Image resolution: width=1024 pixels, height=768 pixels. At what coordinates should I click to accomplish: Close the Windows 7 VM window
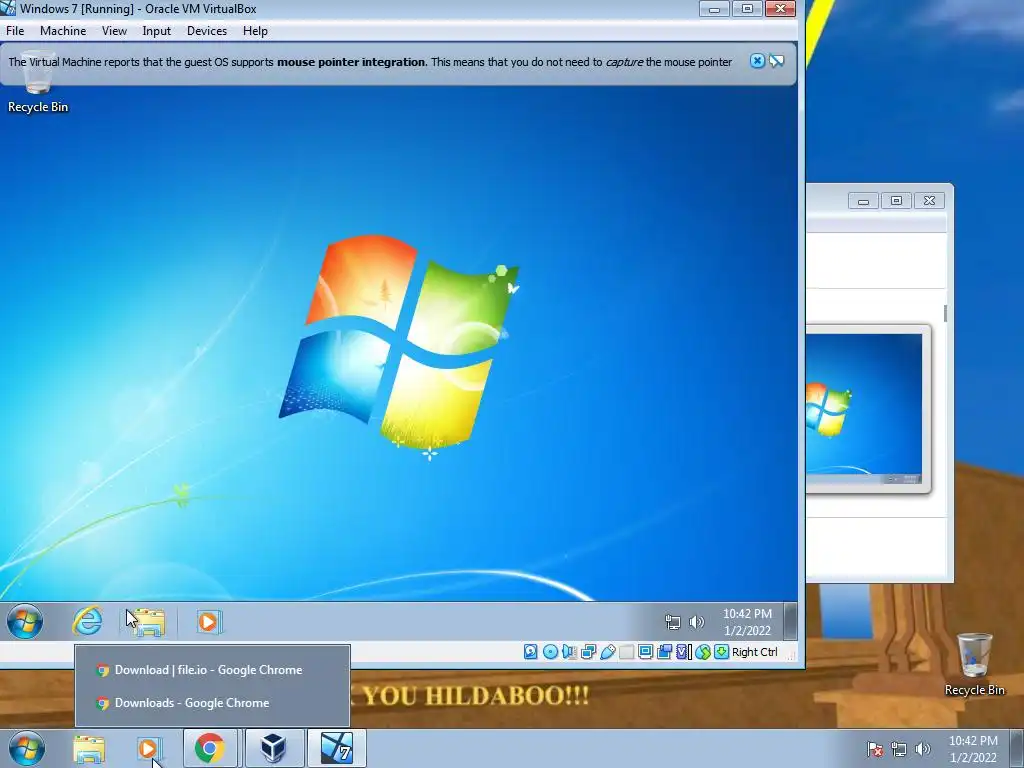click(x=780, y=8)
